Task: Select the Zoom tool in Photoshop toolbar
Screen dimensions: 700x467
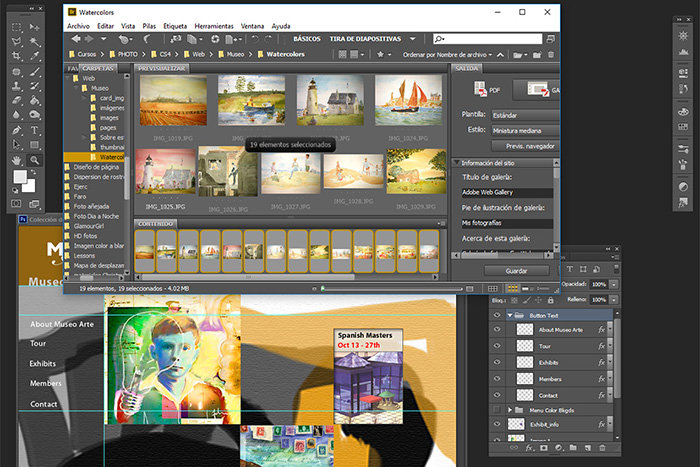Action: coord(34,160)
